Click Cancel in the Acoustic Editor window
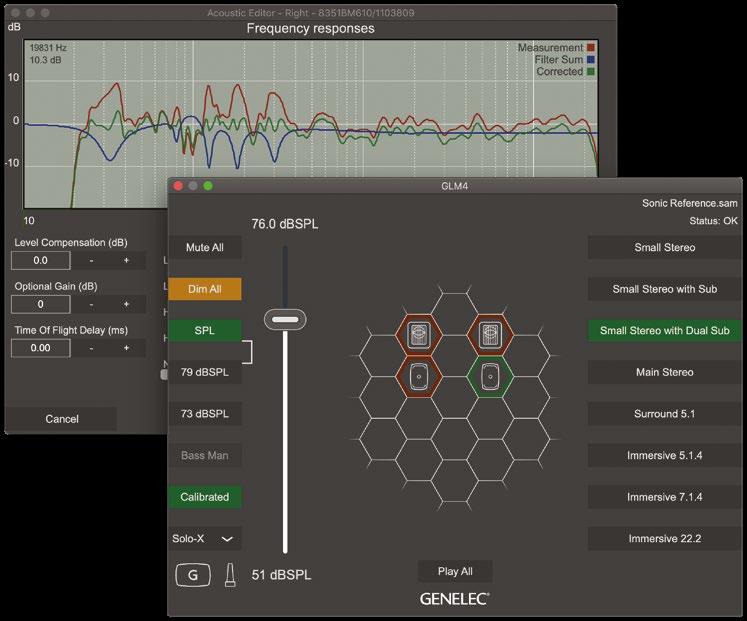The height and width of the screenshot is (621, 747). click(x=62, y=419)
